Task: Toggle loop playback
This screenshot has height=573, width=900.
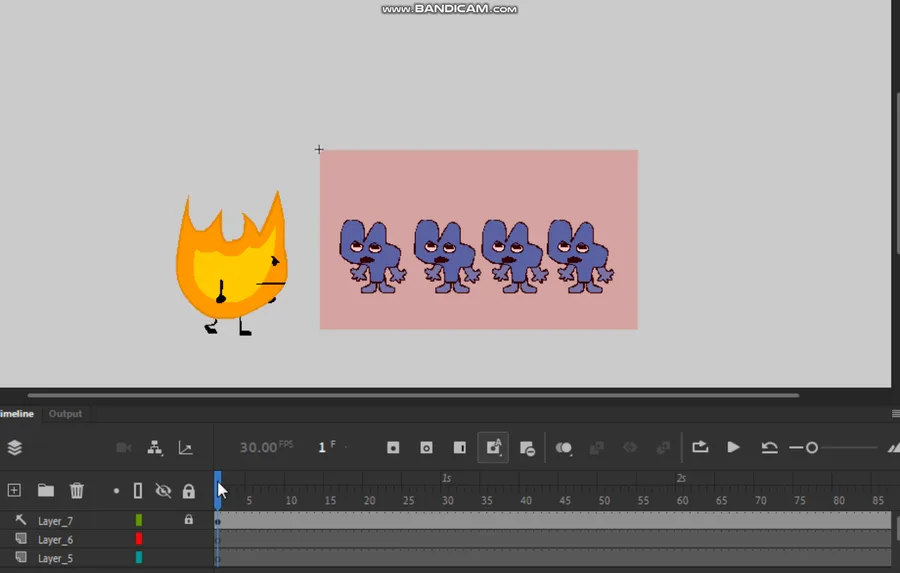Action: pyautogui.click(x=700, y=447)
